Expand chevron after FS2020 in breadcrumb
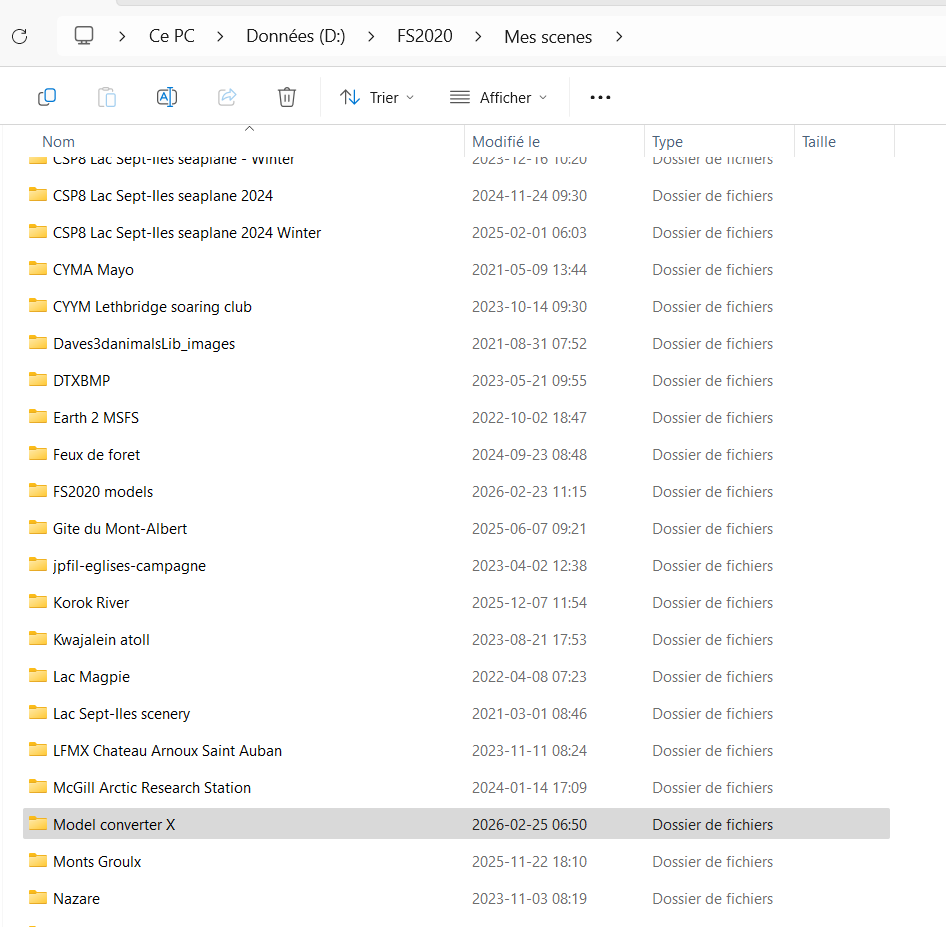The image size is (946, 927). point(478,37)
